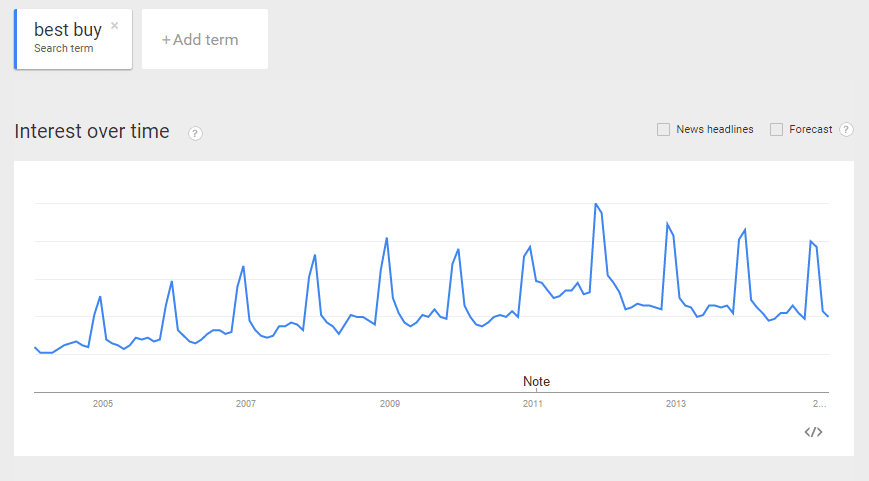
Task: Enable the Forecast checkbox
Action: point(776,130)
